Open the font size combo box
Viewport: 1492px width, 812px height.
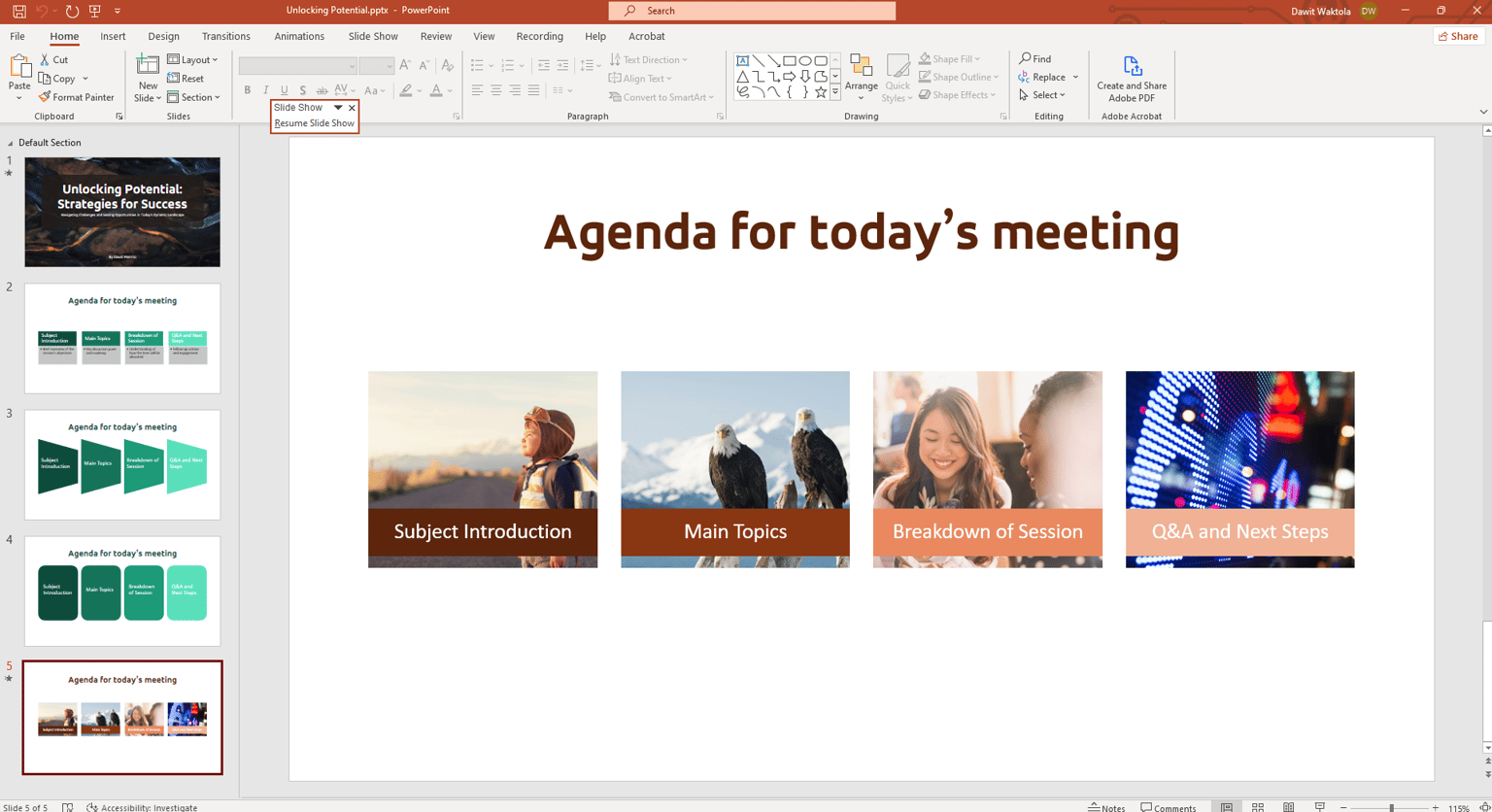point(376,65)
